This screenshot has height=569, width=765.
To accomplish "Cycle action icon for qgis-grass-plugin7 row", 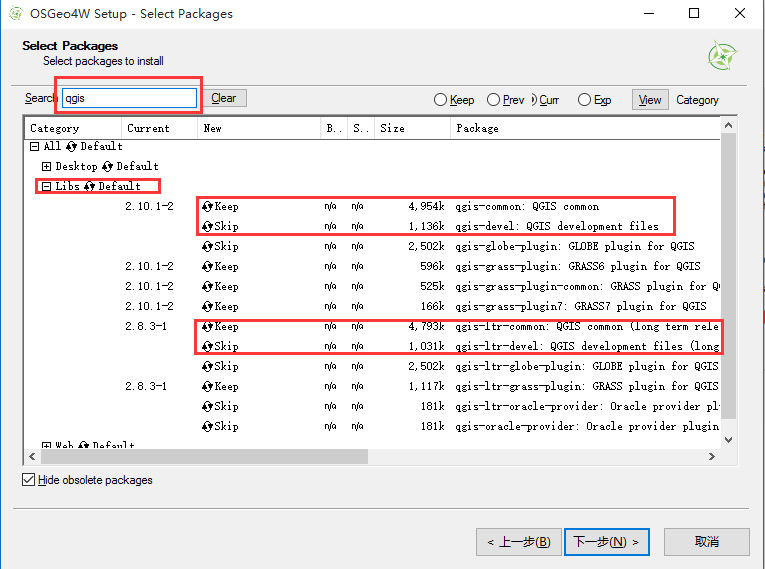I will (x=207, y=306).
